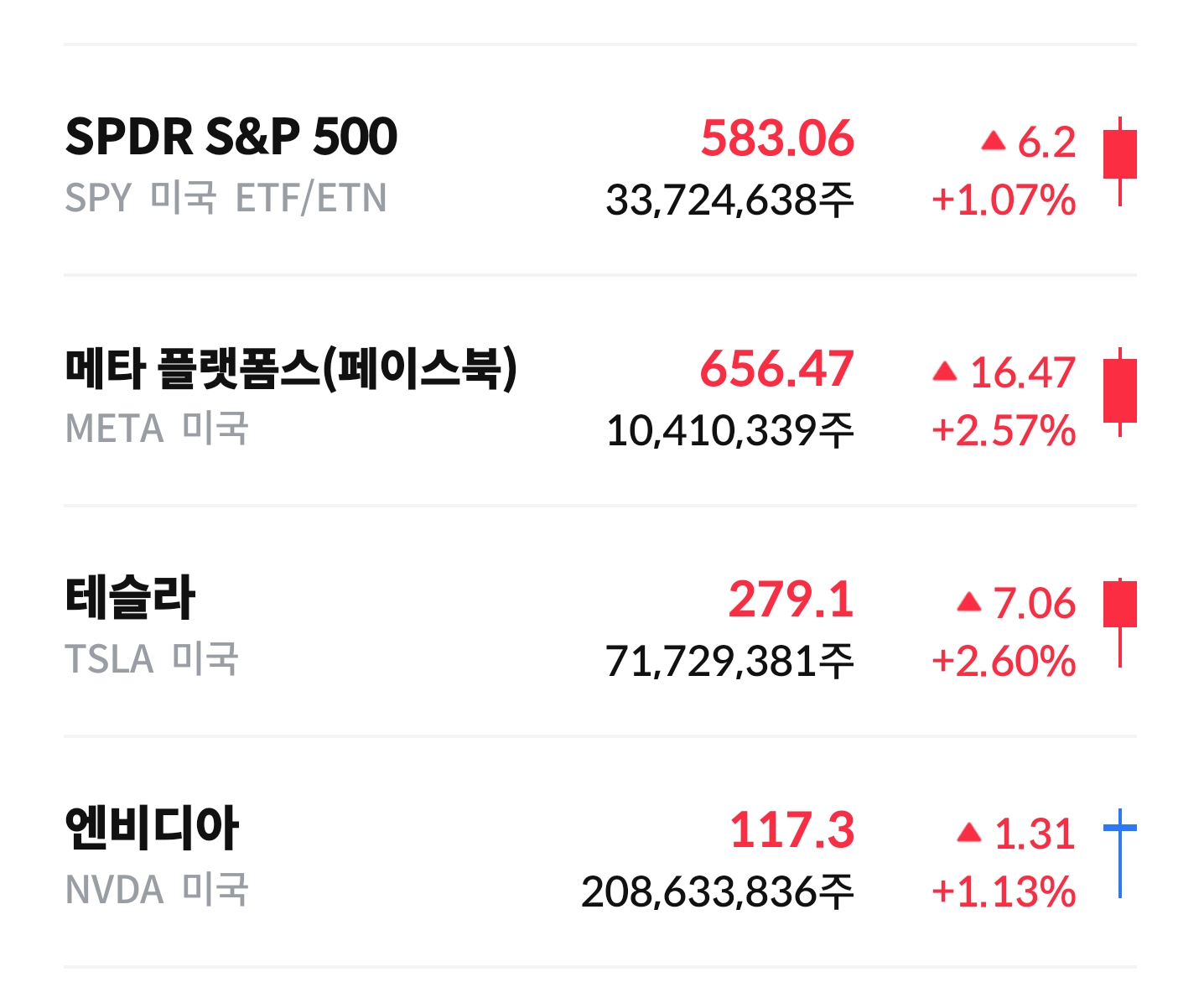Click the NVDA blue candlestick icon

pyautogui.click(x=1119, y=851)
